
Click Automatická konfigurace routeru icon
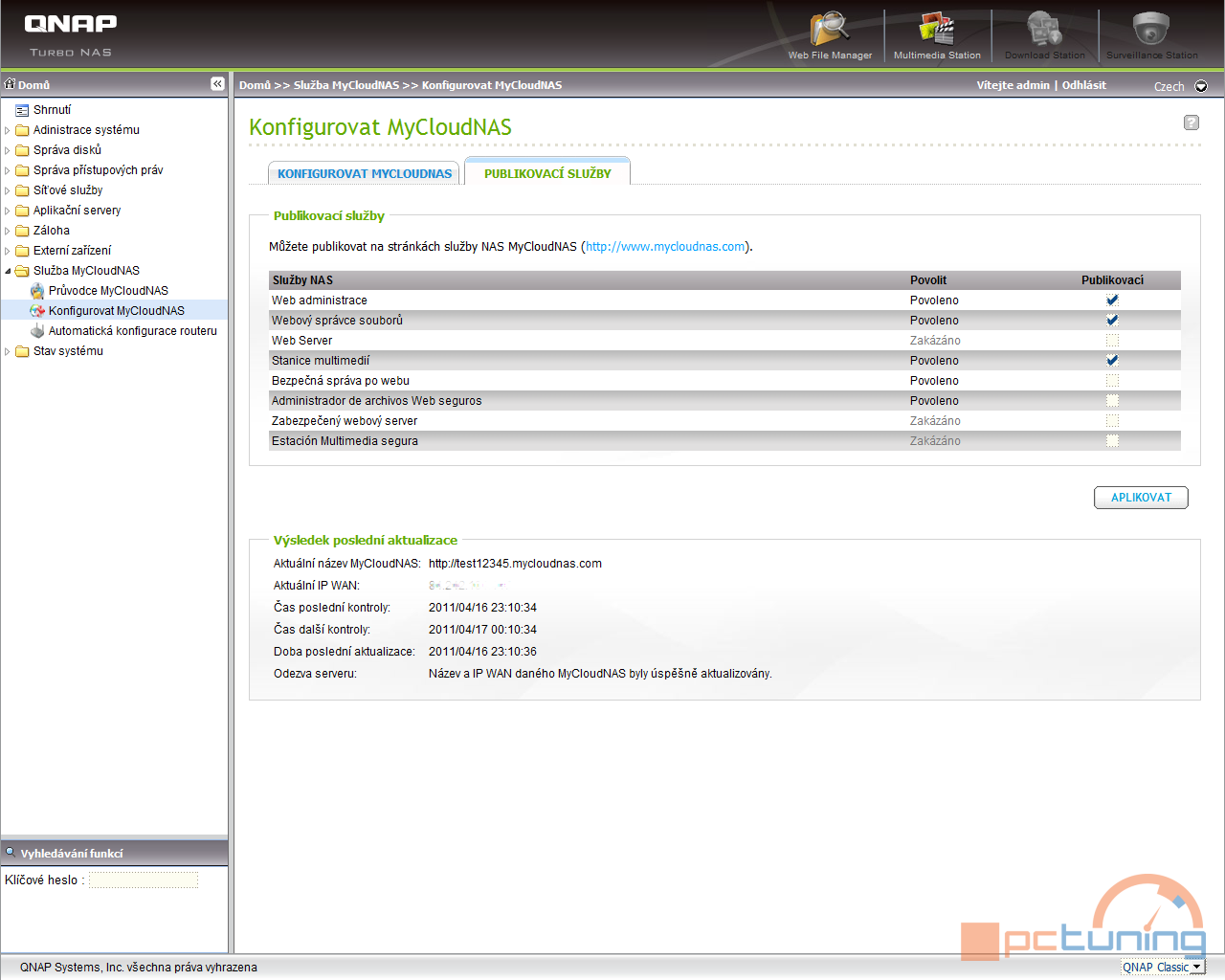[x=37, y=331]
